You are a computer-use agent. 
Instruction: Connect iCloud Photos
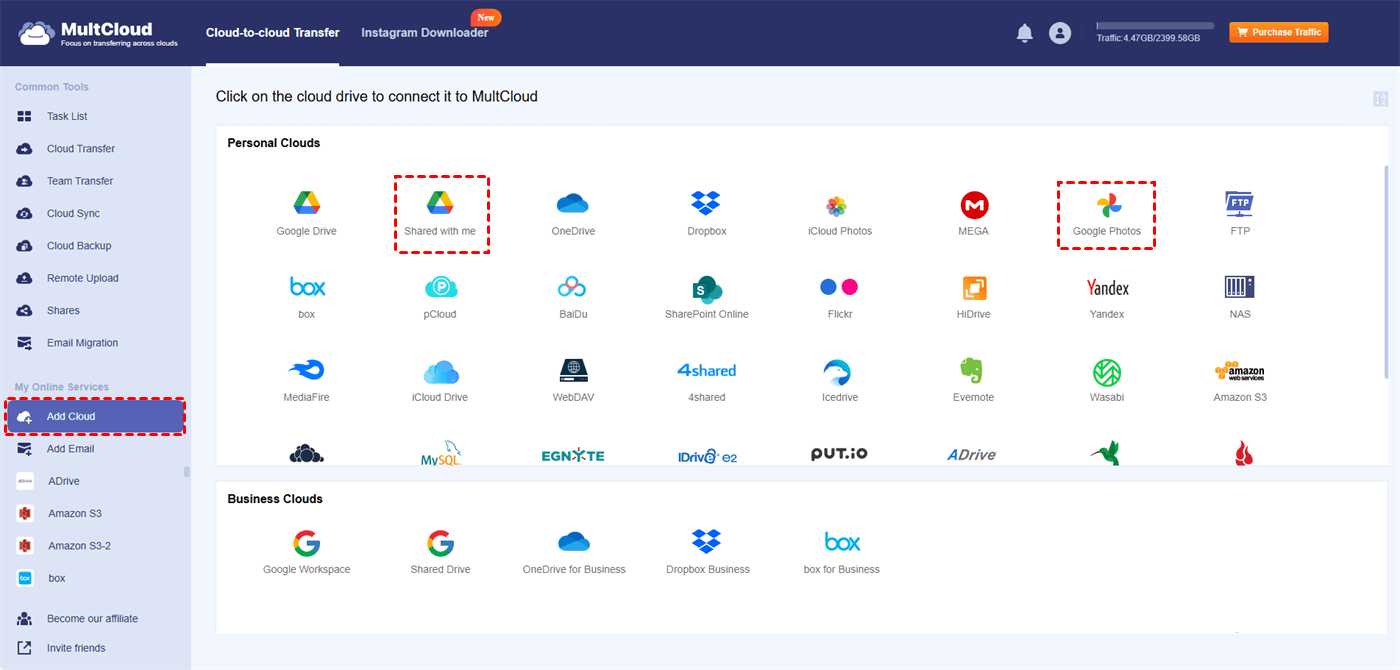pos(840,213)
